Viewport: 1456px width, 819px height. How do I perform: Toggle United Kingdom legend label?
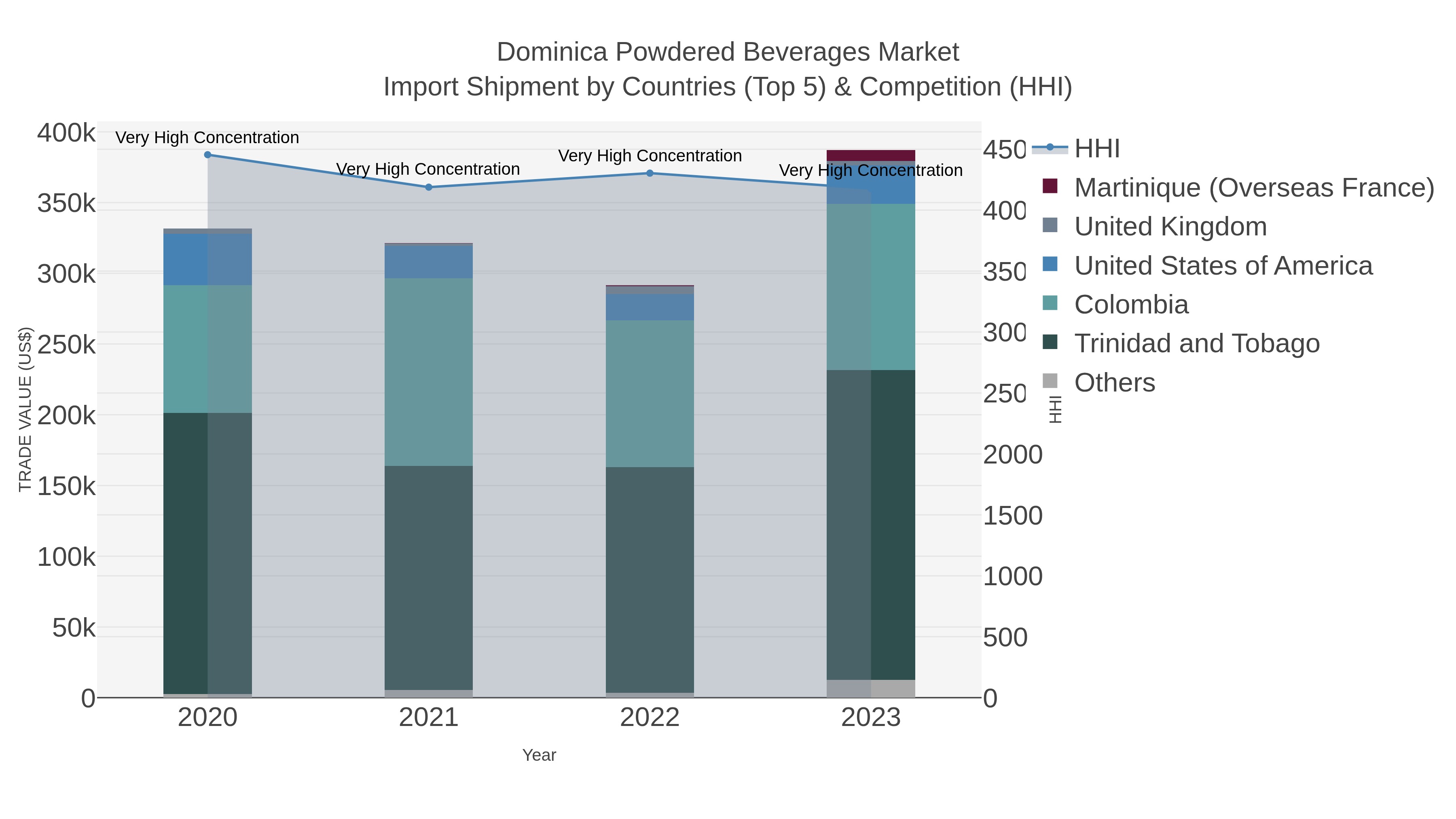point(1170,226)
